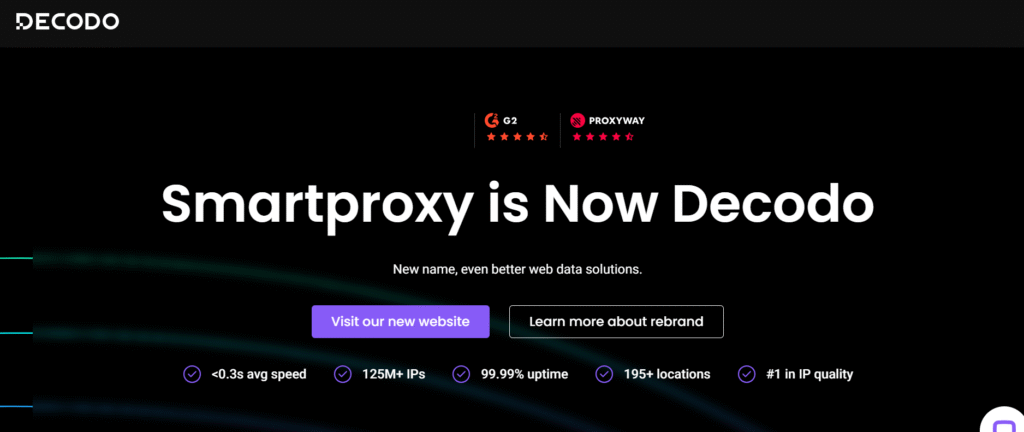Click checkmark icon beside 99.99% uptime
The width and height of the screenshot is (1024, 432).
[x=461, y=375]
